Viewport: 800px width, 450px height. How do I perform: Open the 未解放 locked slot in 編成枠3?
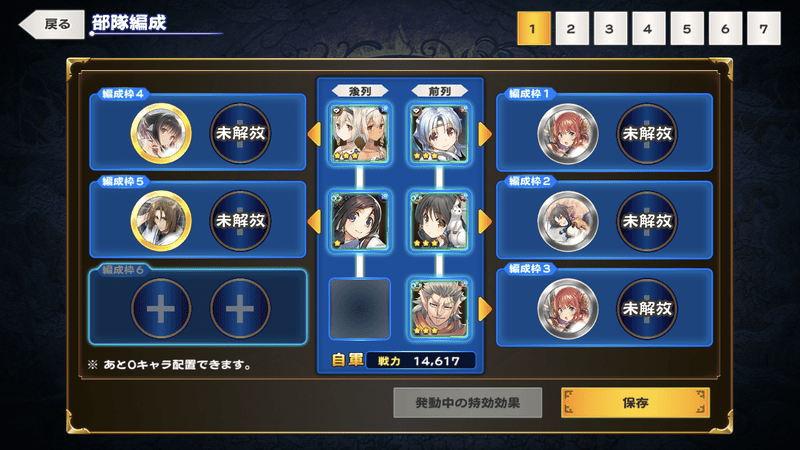click(x=646, y=309)
